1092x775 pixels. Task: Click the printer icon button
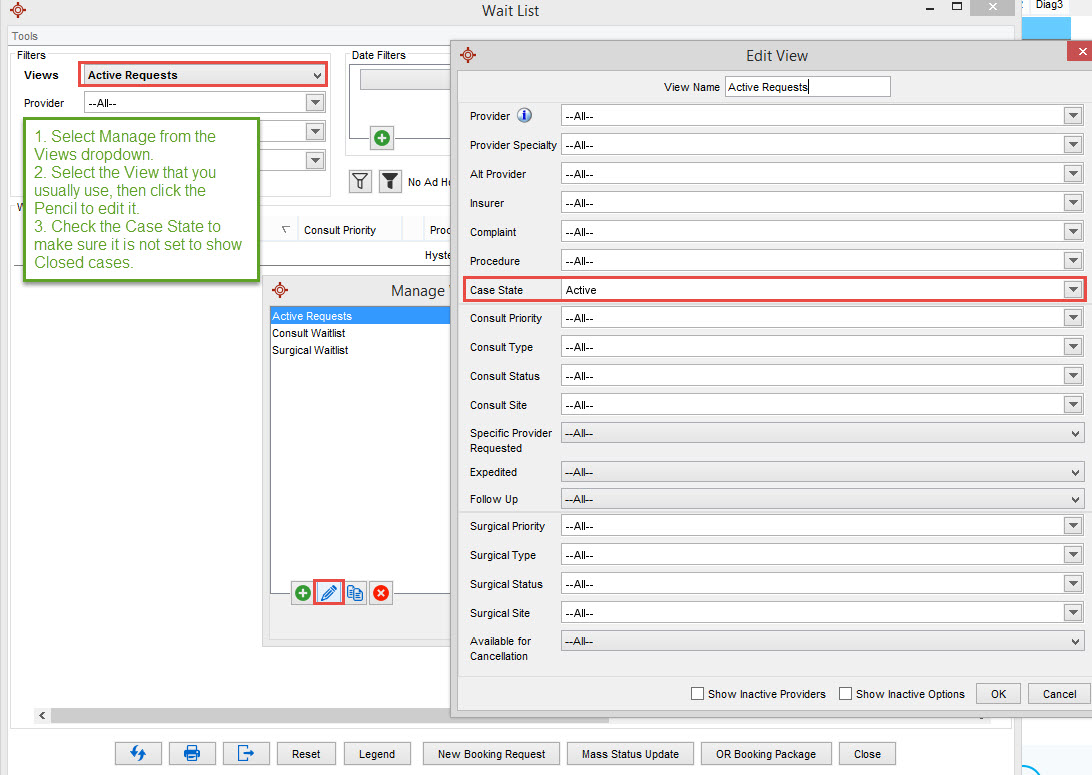[192, 753]
